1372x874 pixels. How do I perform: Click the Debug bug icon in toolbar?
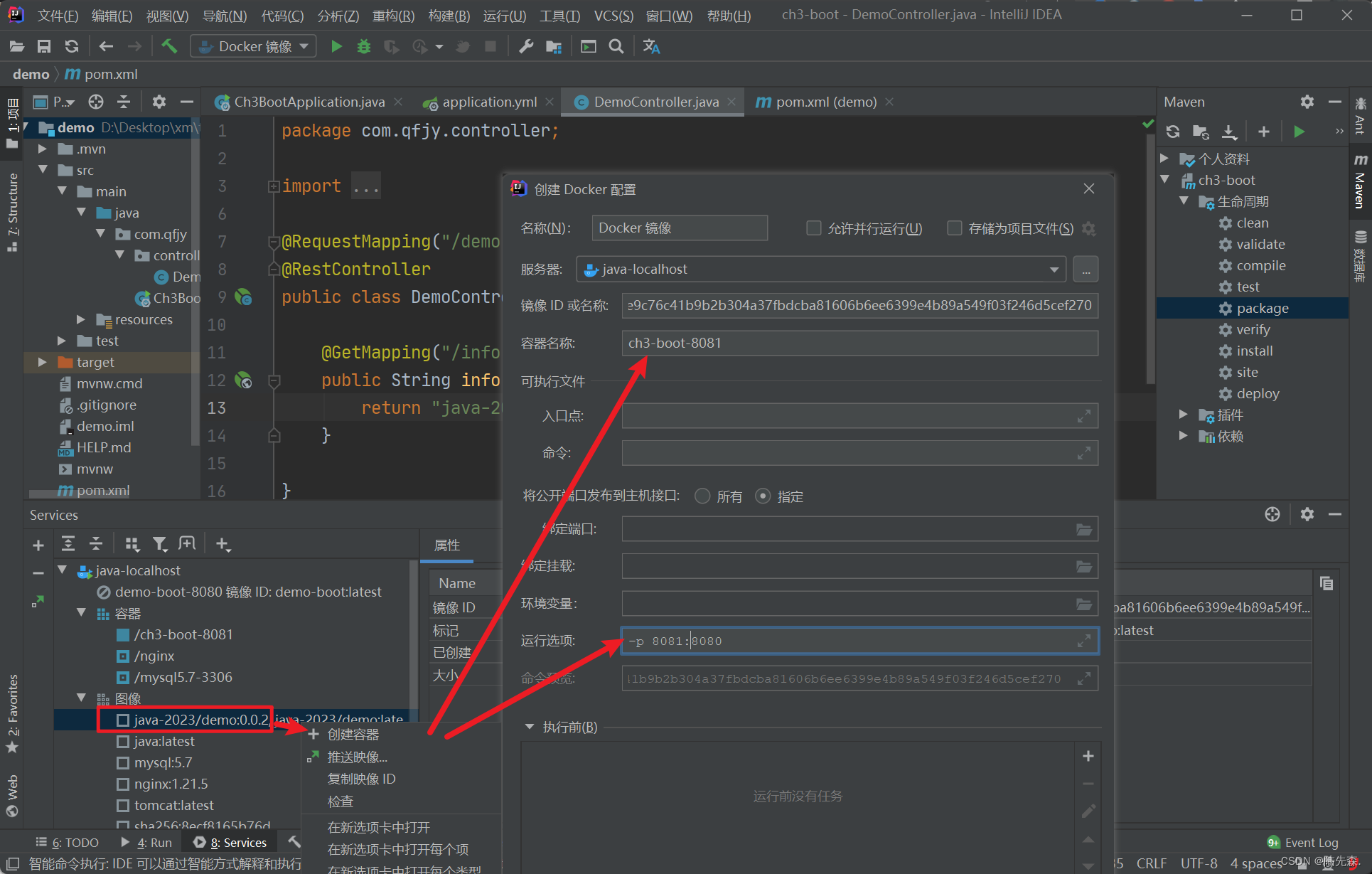pyautogui.click(x=364, y=46)
